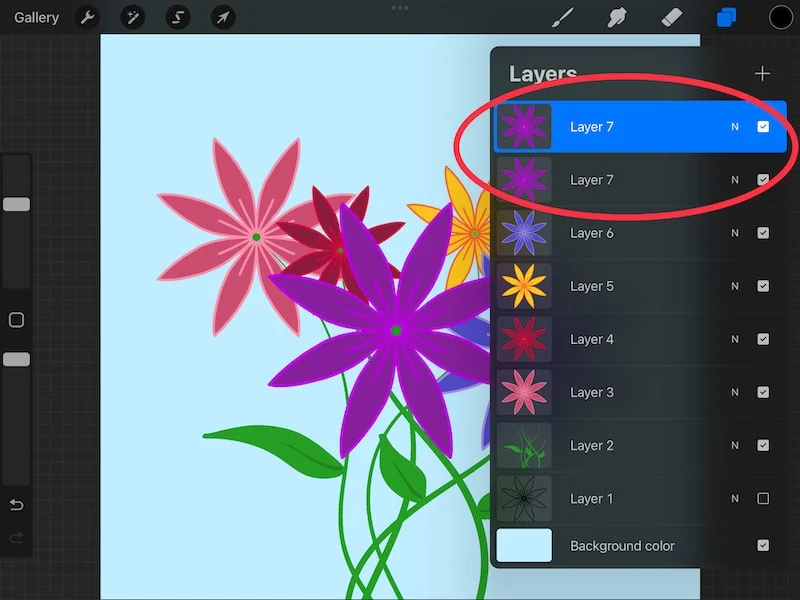Viewport: 800px width, 600px height.
Task: Show Layer 1 by checking its box
Action: pos(763,498)
